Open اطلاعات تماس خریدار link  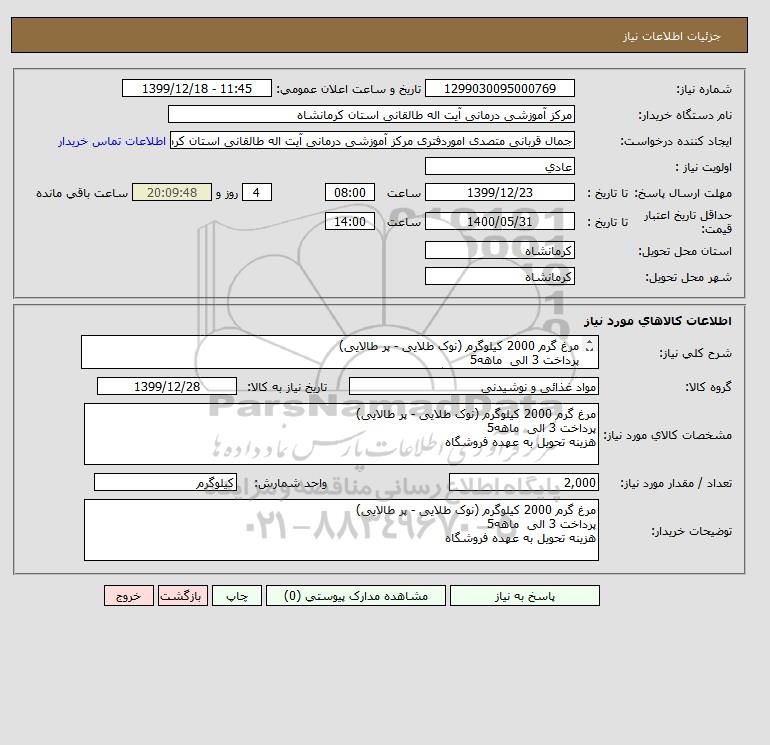(x=112, y=141)
